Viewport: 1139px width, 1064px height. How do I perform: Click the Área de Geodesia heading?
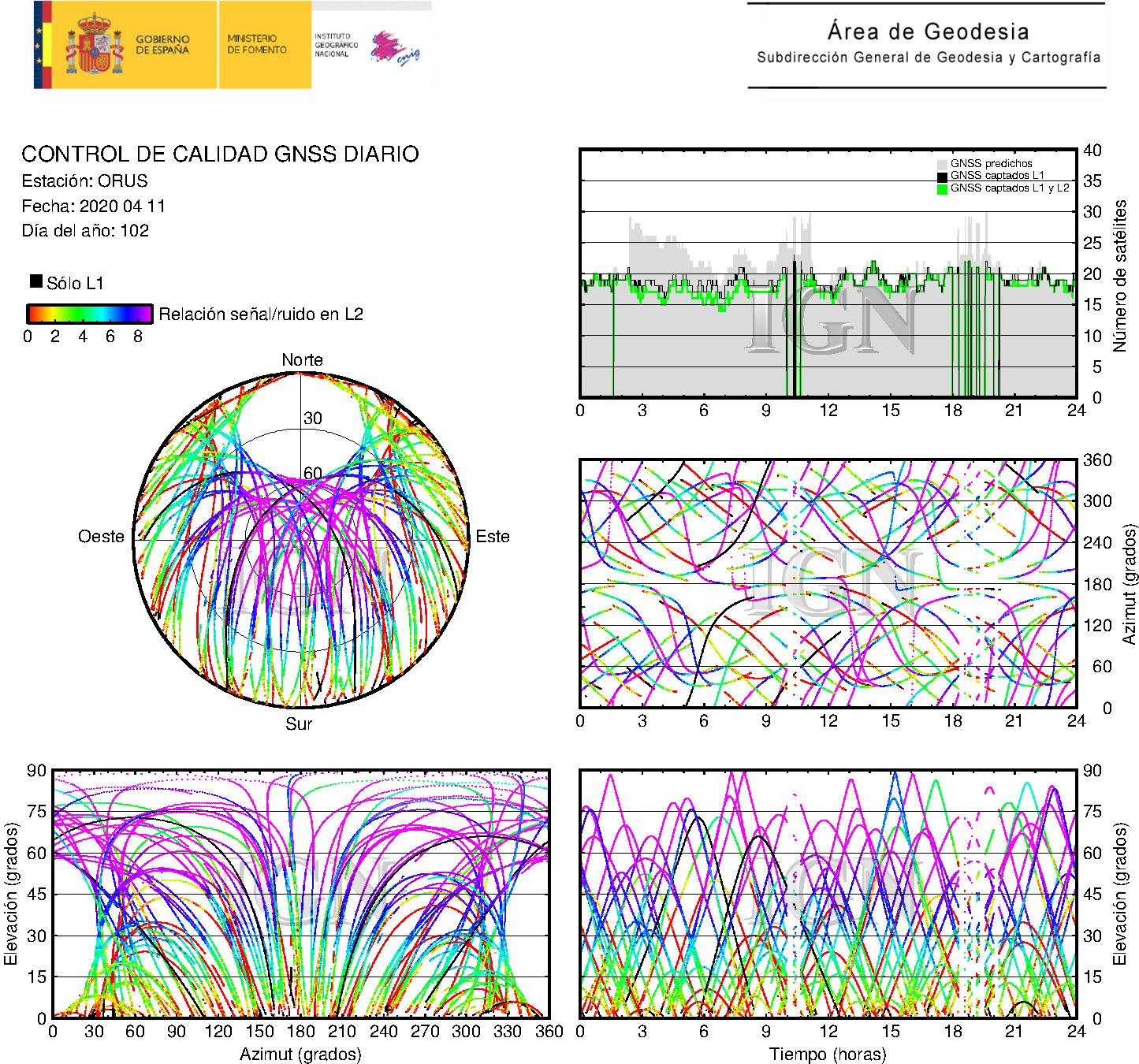click(928, 32)
